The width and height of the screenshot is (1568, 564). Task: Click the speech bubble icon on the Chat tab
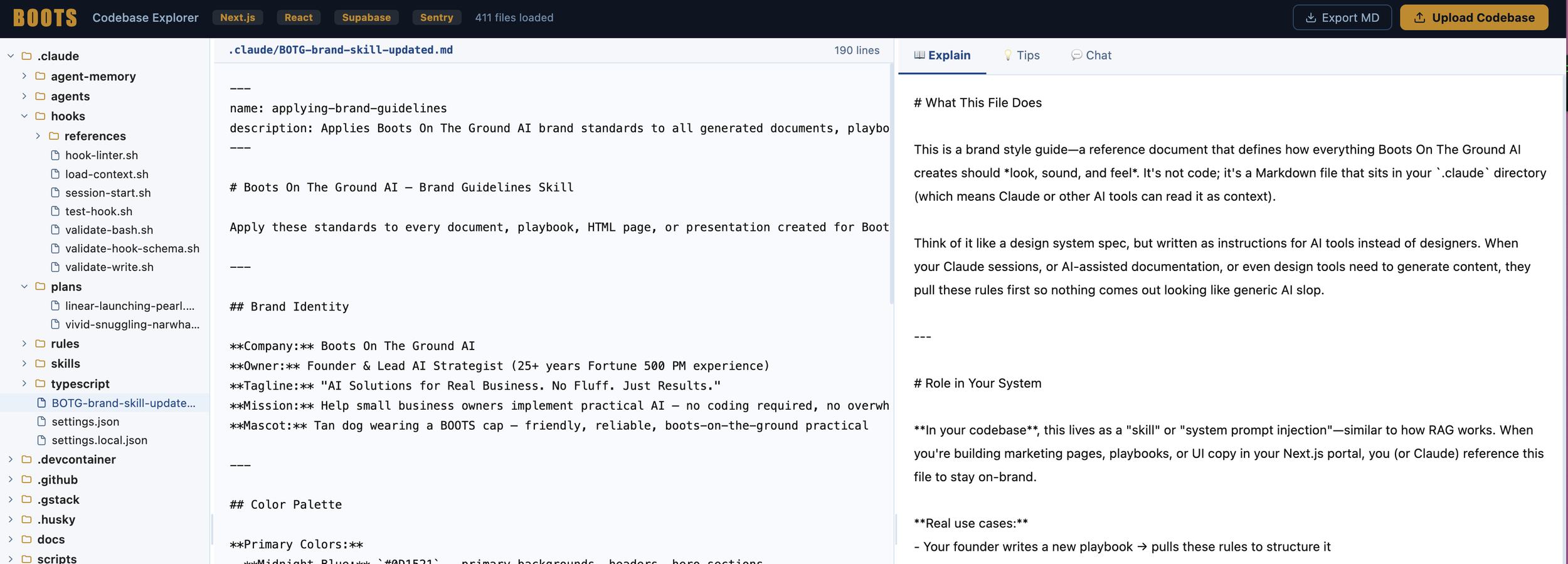coord(1076,55)
